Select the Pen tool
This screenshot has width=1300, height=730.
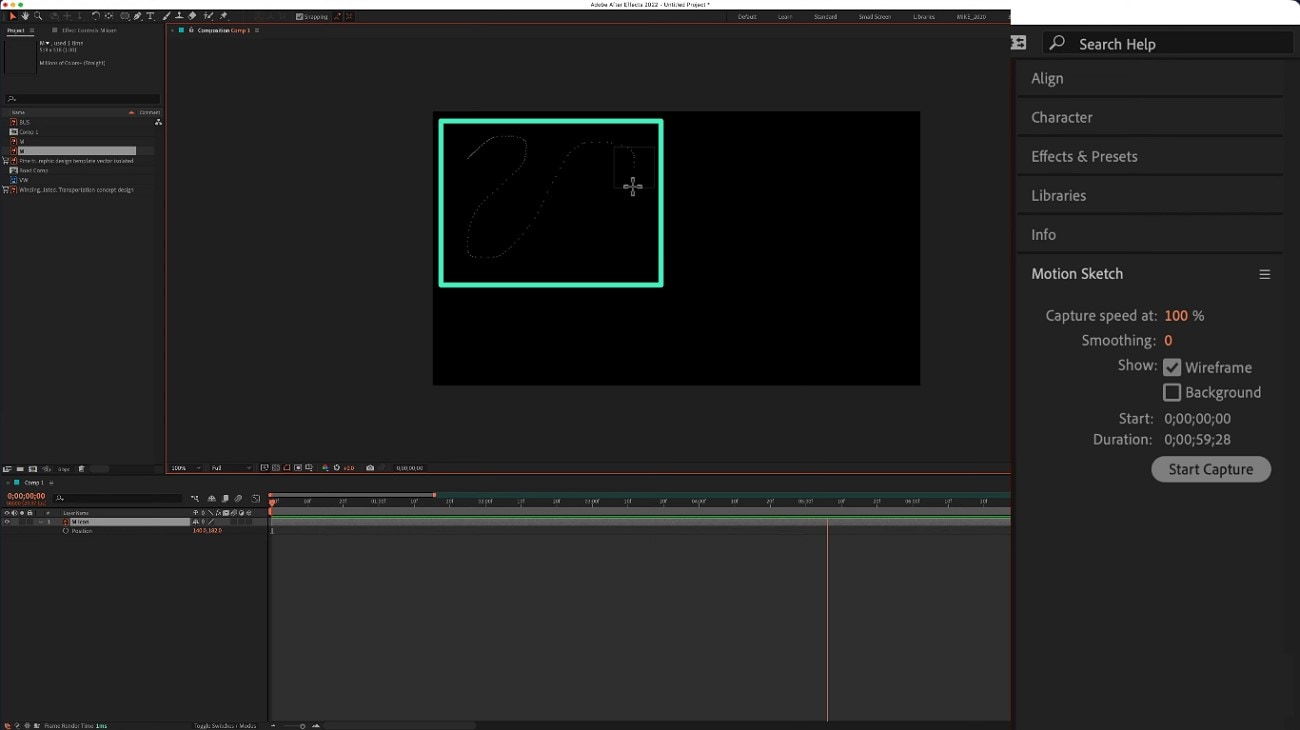[x=136, y=16]
